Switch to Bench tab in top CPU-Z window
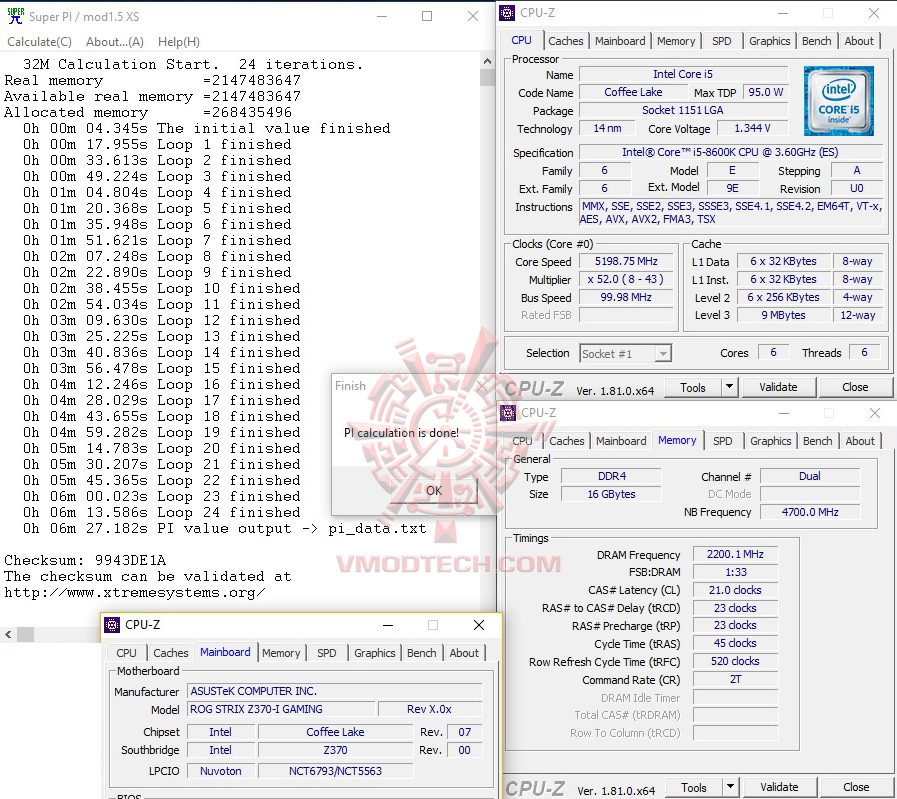897x799 pixels. coord(816,41)
